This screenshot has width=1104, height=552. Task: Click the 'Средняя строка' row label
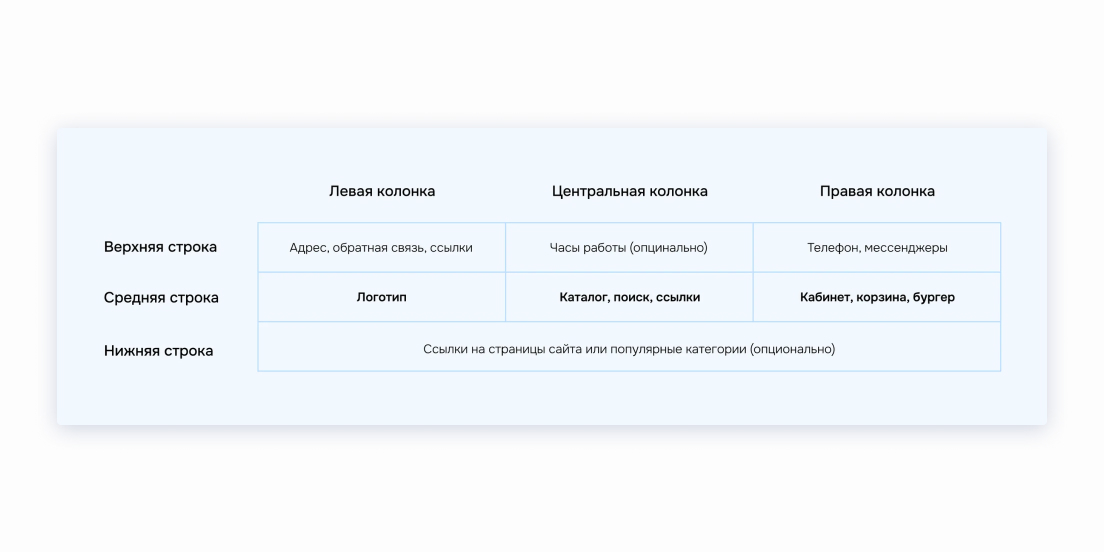click(161, 298)
